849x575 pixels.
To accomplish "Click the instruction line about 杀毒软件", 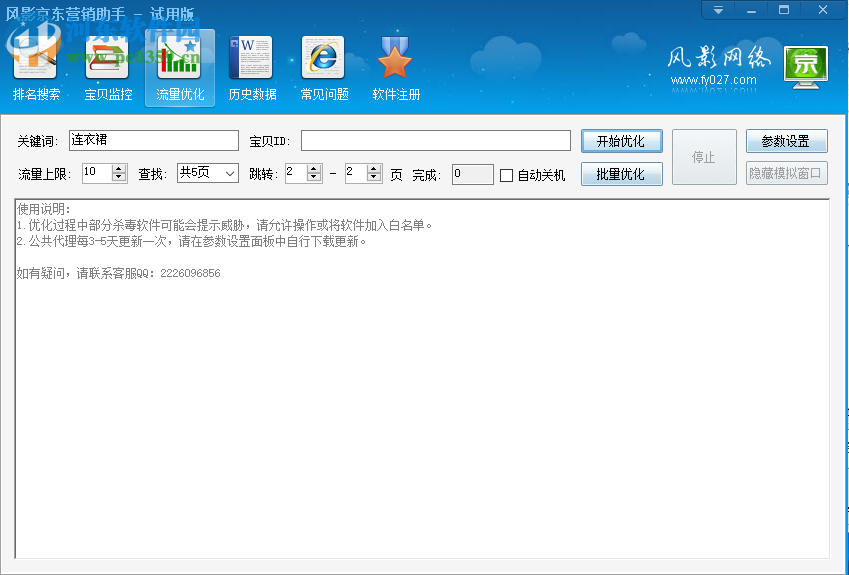I will pos(224,225).
